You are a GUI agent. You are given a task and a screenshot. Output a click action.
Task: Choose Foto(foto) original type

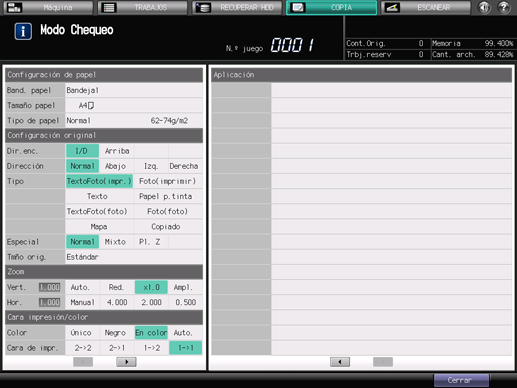[x=168, y=211]
